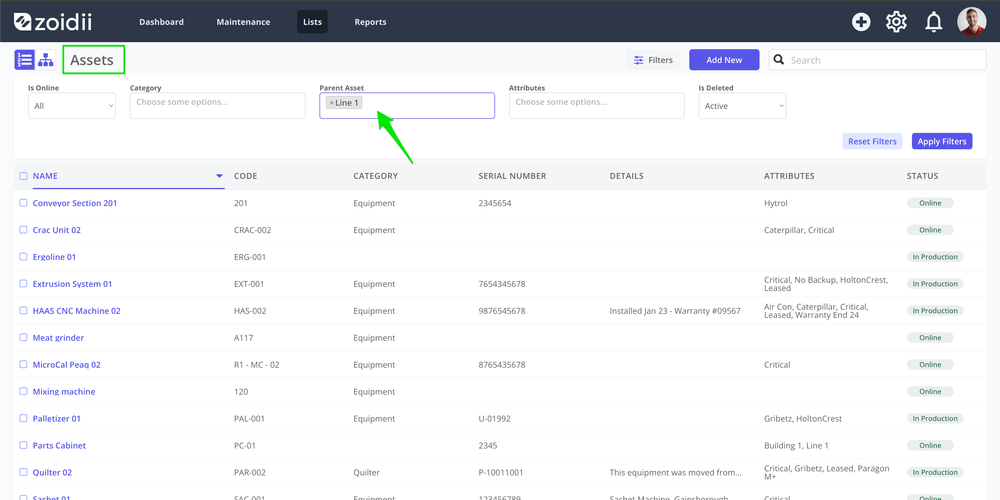Open Meat grinder asset
This screenshot has width=1000, height=500.
(x=58, y=337)
